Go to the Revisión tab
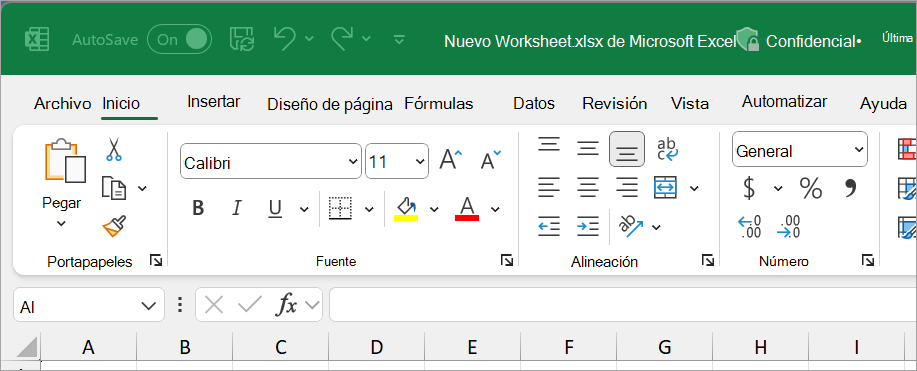Screen dimensions: 917x371 615,104
